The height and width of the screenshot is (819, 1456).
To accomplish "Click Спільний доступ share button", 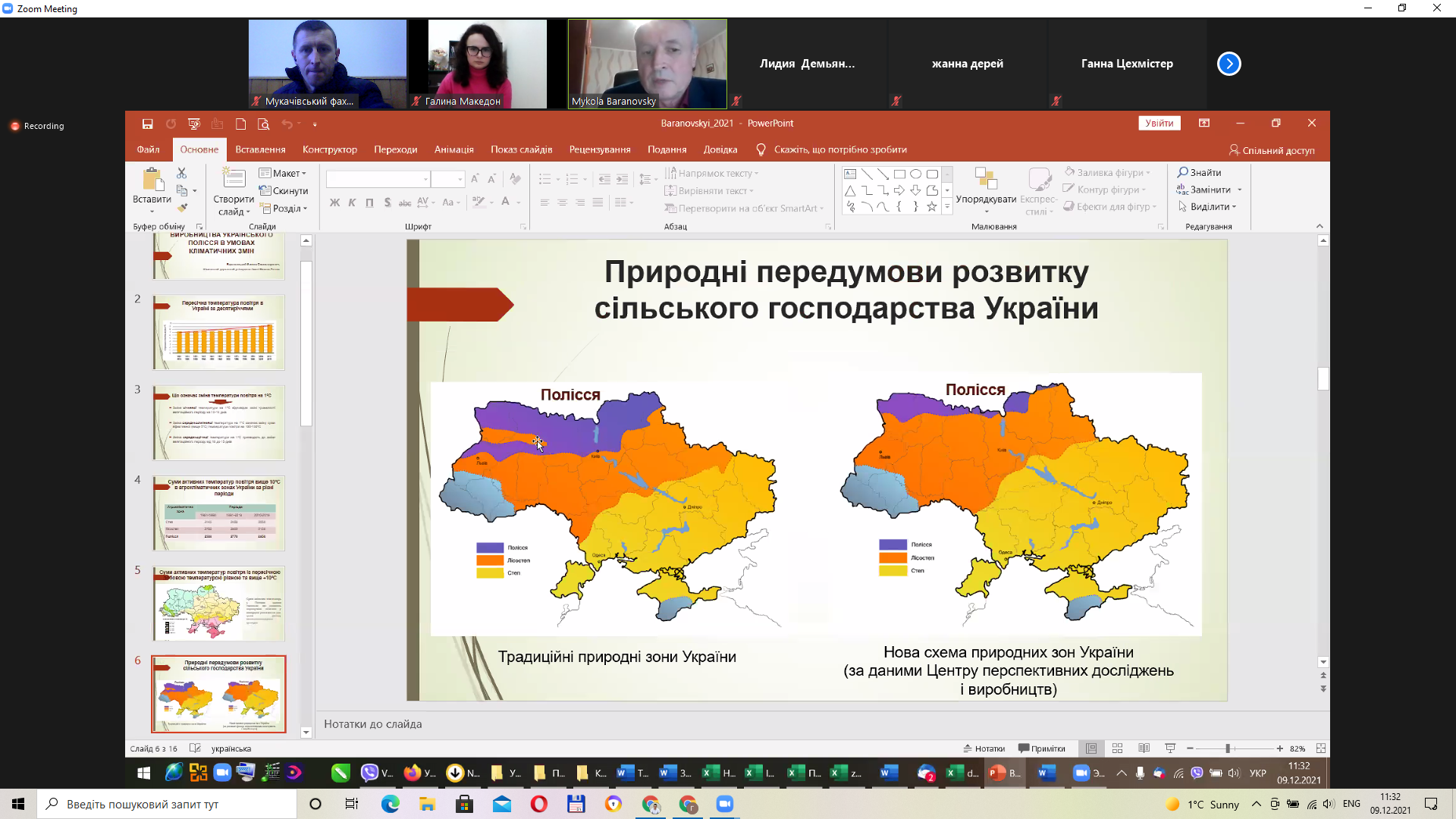I will [x=1272, y=150].
